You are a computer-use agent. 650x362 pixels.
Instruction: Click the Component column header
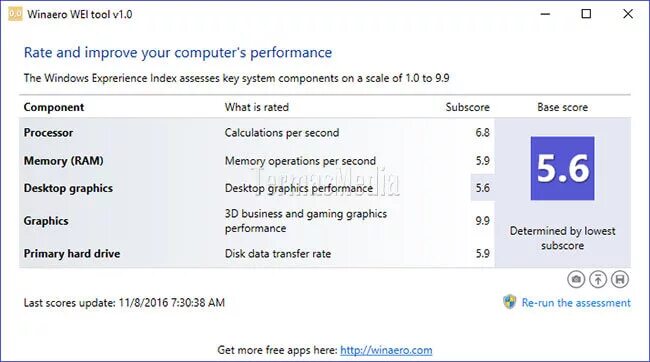54,107
